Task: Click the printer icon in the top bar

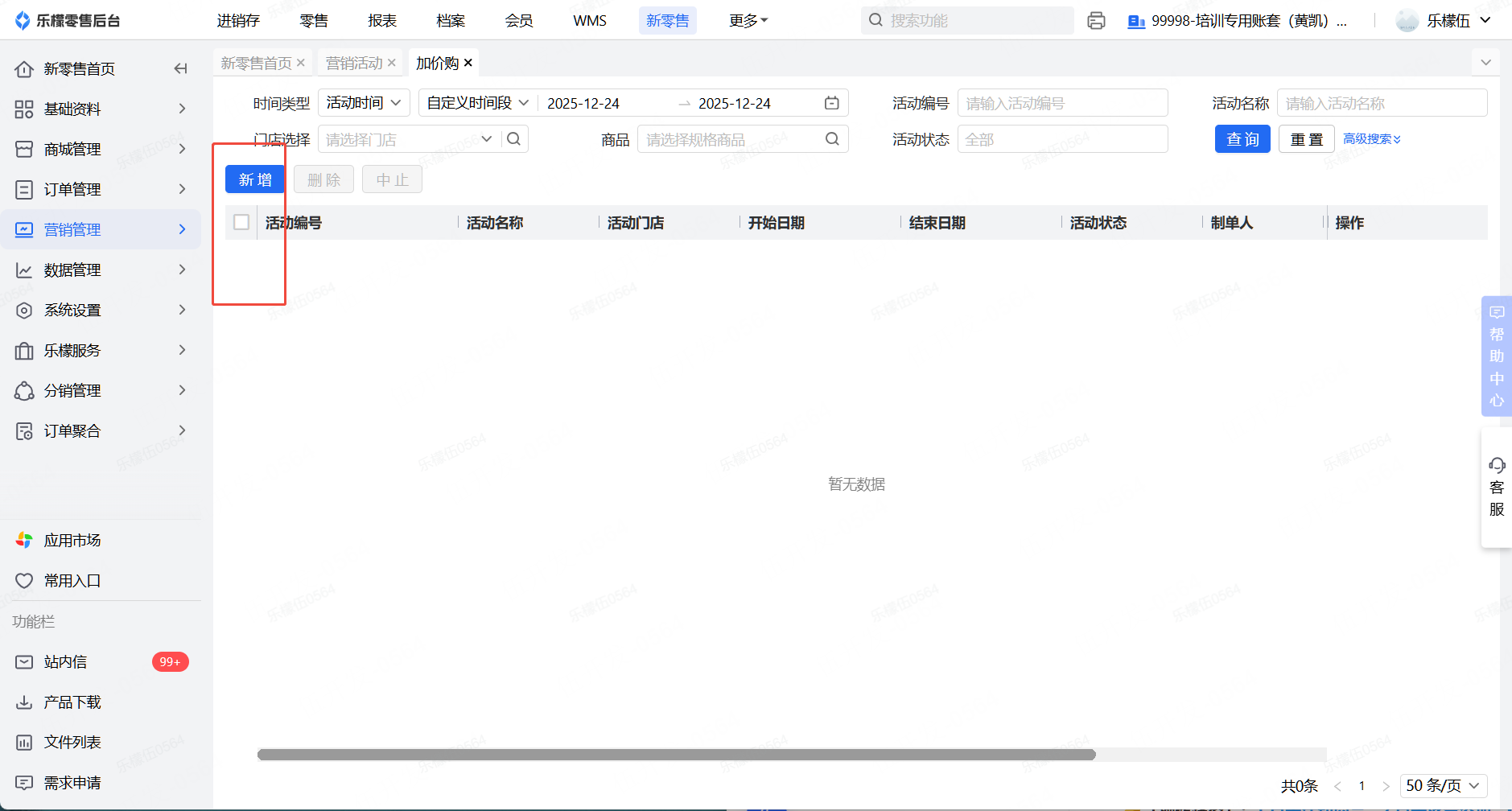Action: [x=1096, y=21]
